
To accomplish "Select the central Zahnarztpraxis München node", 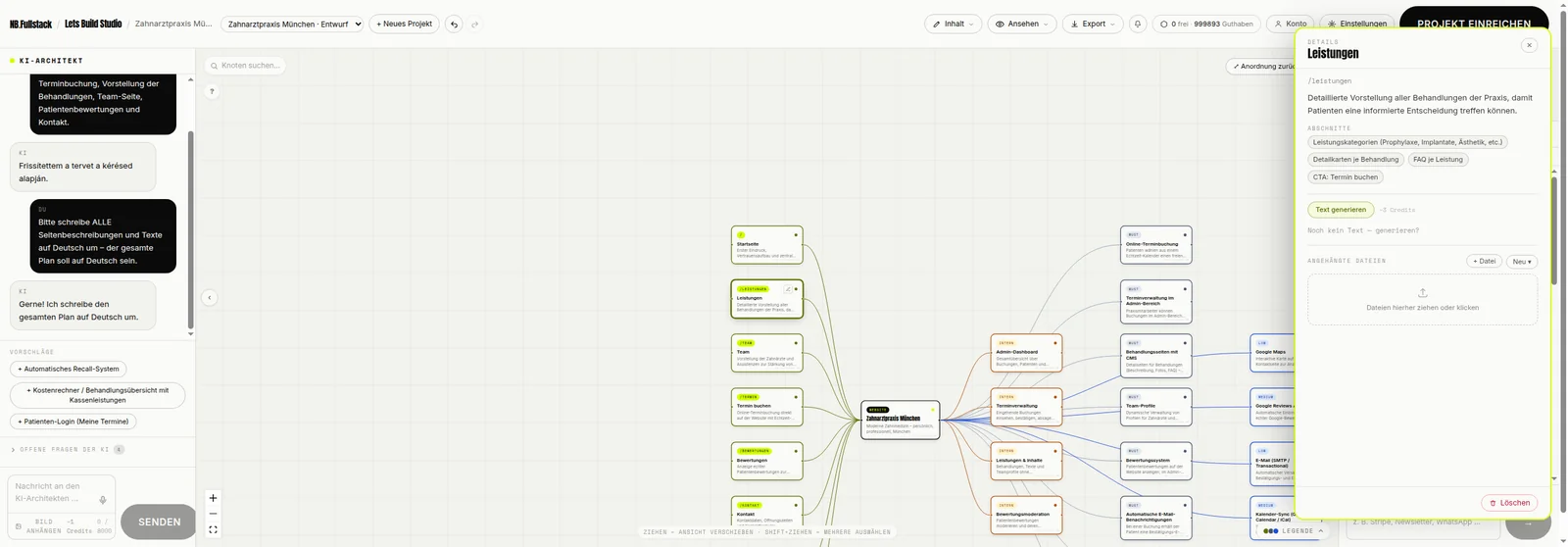I will pyautogui.click(x=900, y=420).
